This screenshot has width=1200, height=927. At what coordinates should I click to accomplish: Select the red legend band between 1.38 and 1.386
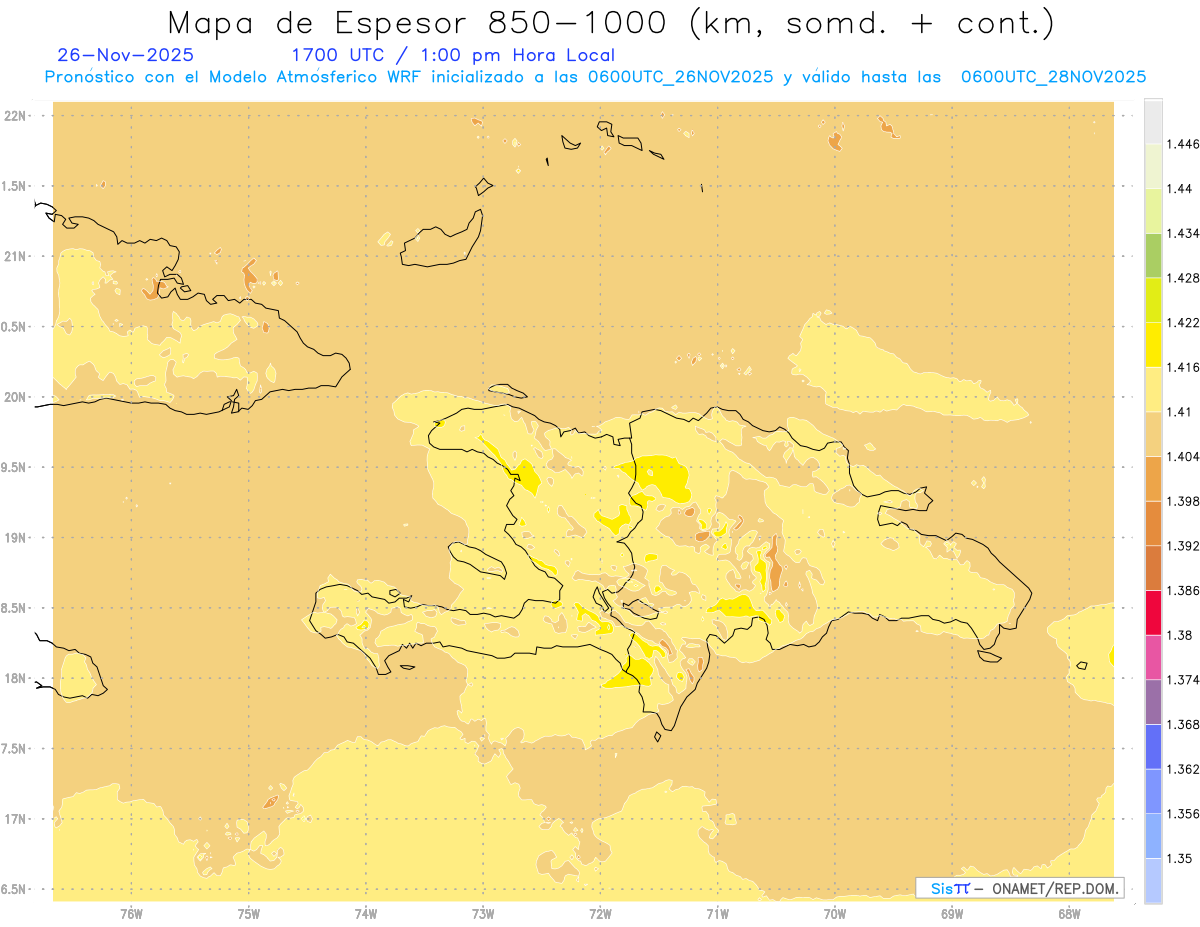coord(1153,612)
